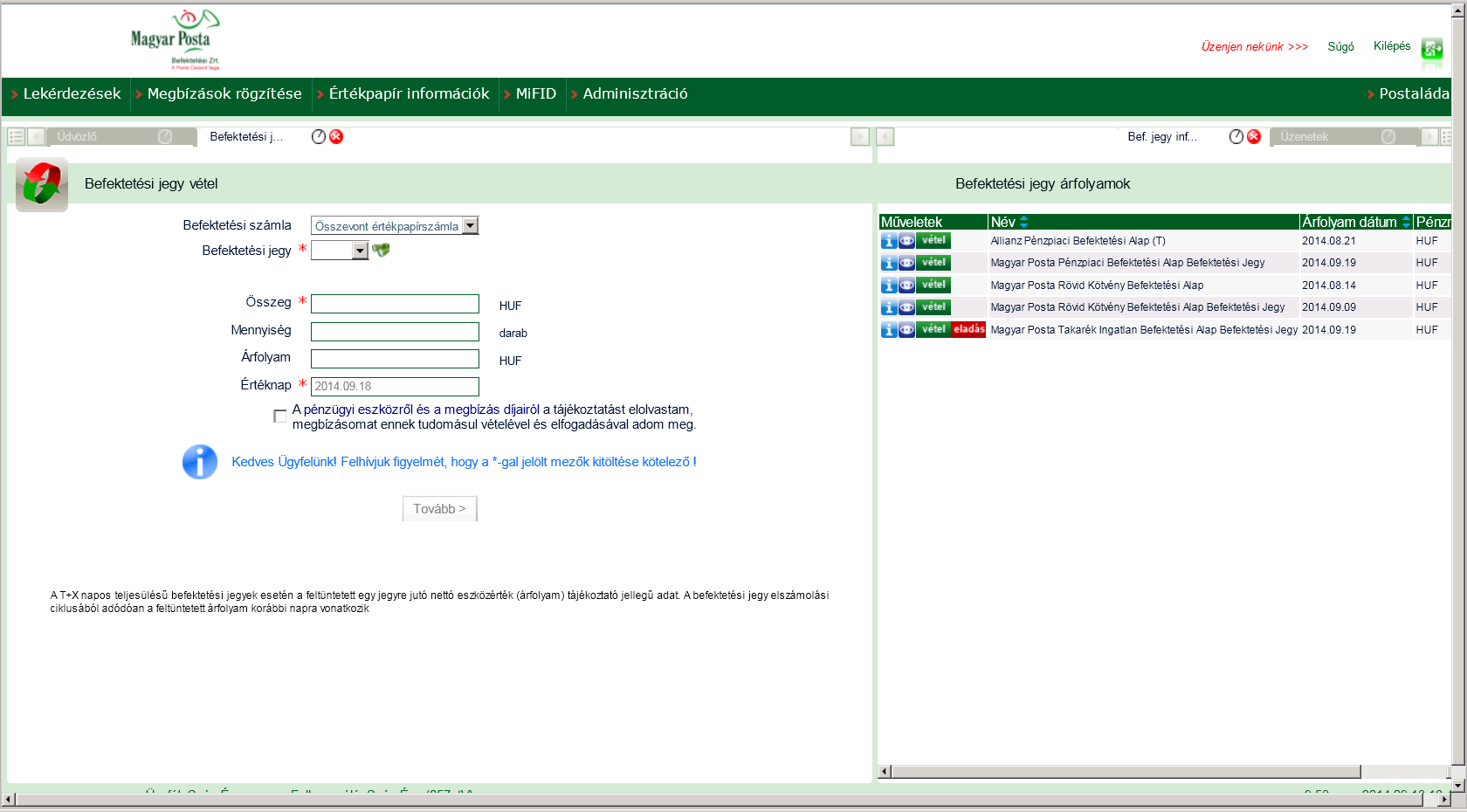The image size is (1467, 812).
Task: Click clock icon on Bef. jegy inf... tab
Action: click(x=1236, y=136)
